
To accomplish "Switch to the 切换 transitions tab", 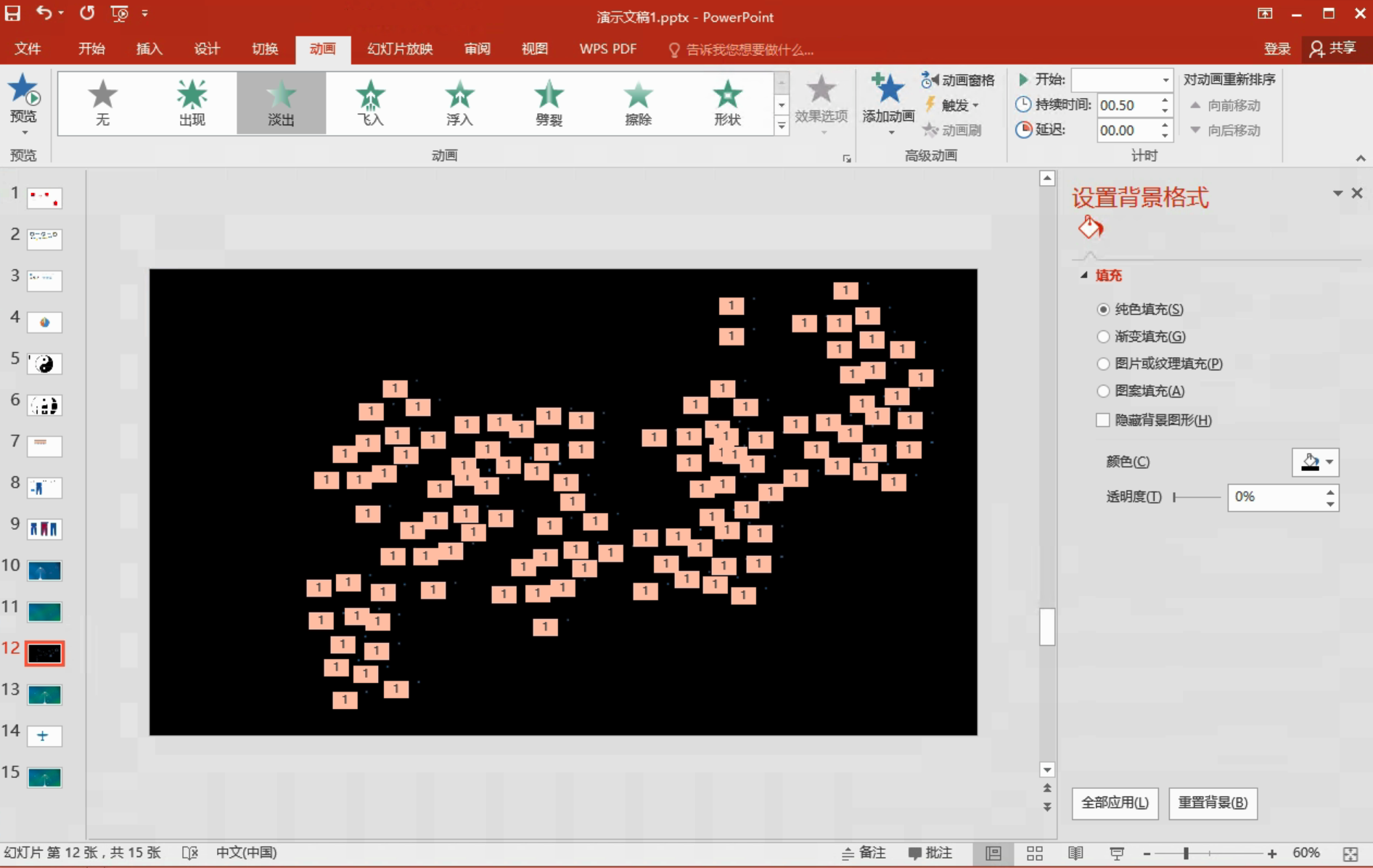I will click(265, 49).
